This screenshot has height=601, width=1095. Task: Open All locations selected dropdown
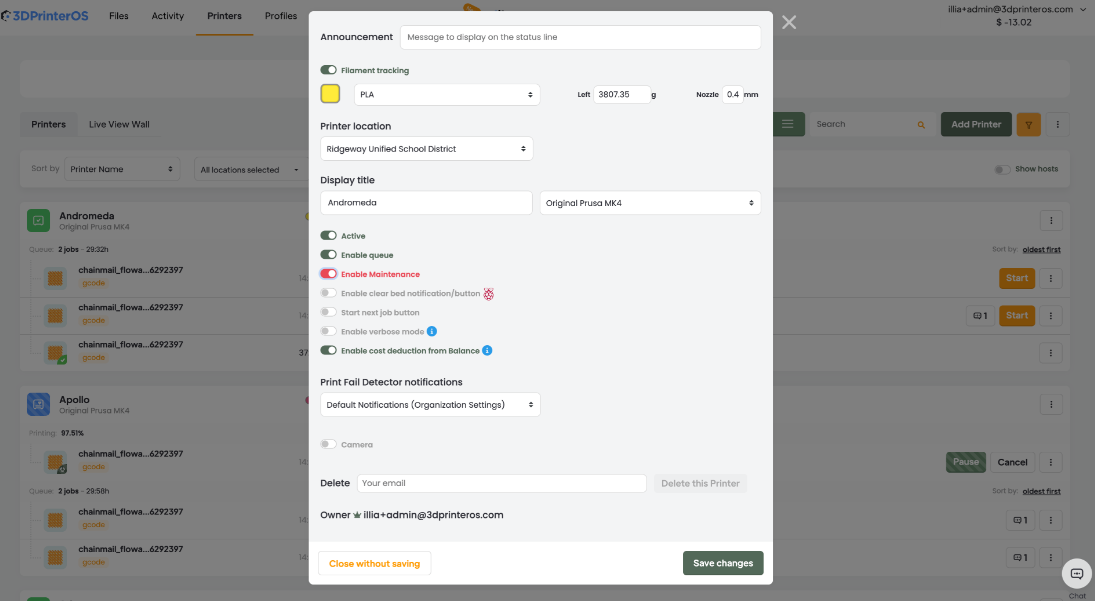pyautogui.click(x=249, y=170)
